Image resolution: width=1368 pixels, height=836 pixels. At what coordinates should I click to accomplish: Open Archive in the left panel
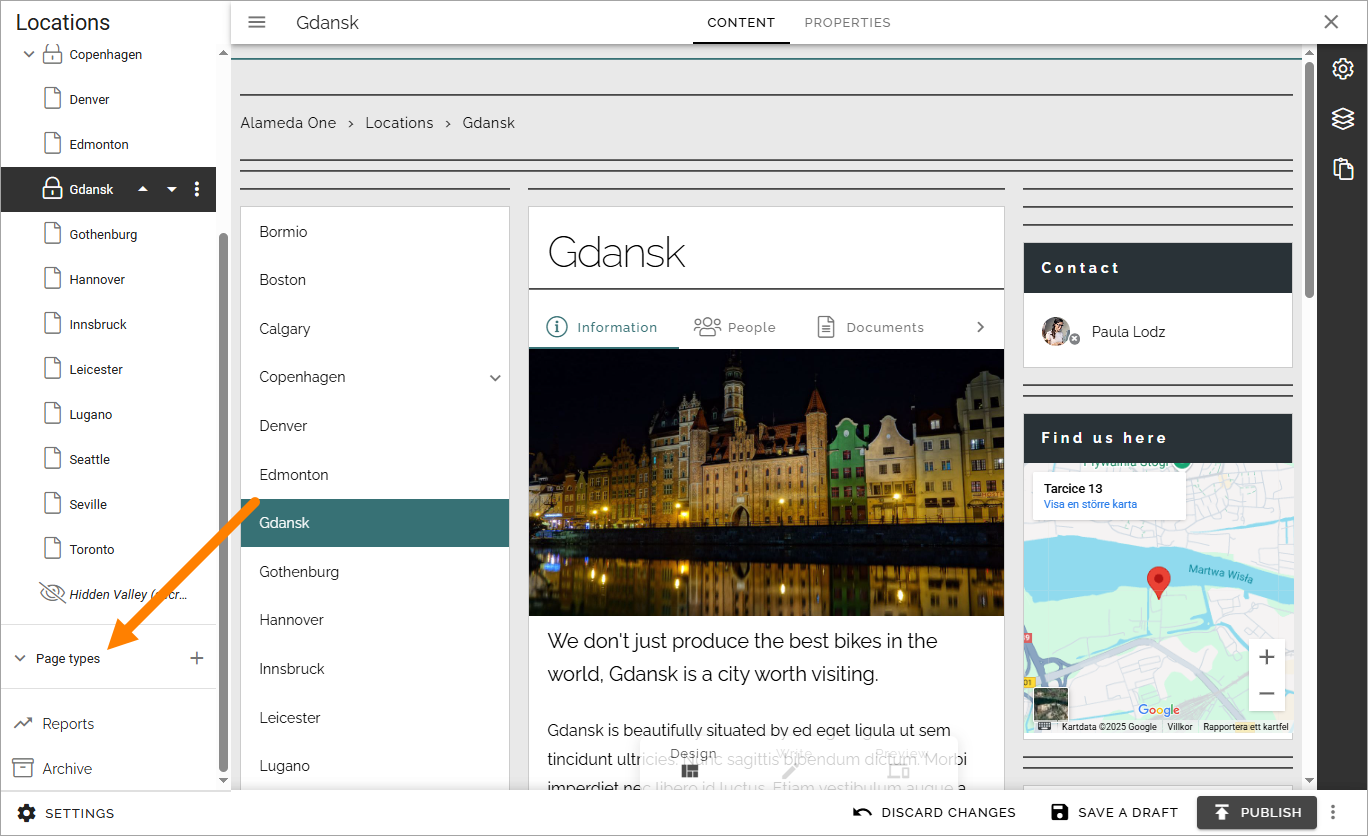(x=67, y=768)
